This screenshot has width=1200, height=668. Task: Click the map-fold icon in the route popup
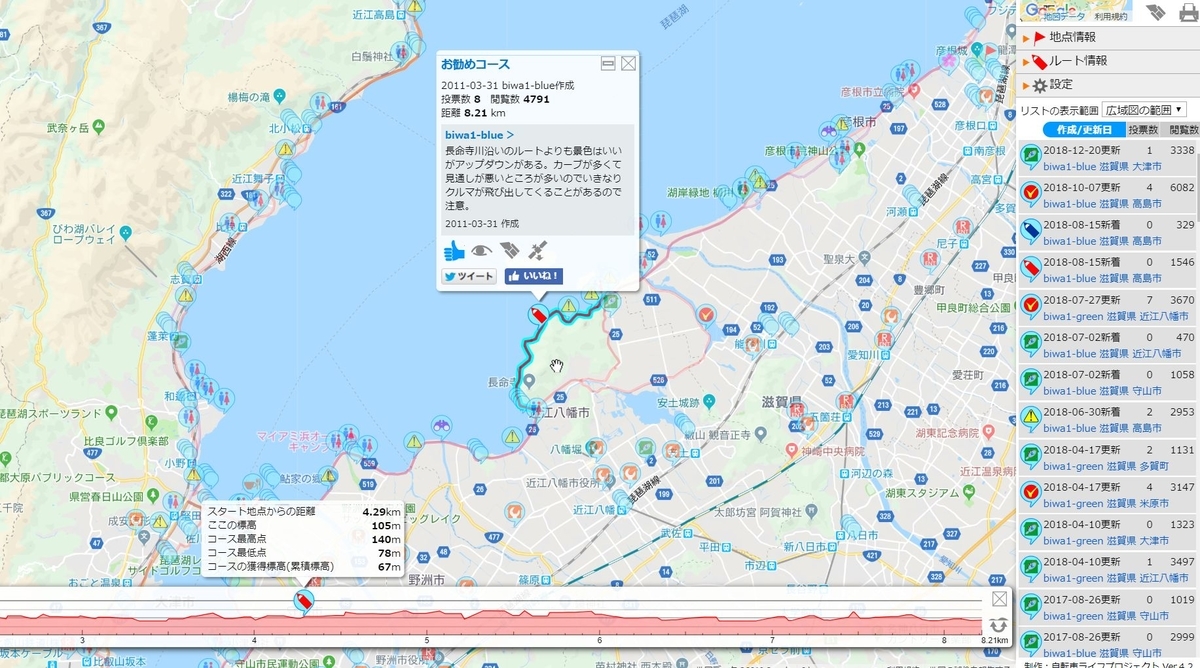(x=510, y=251)
